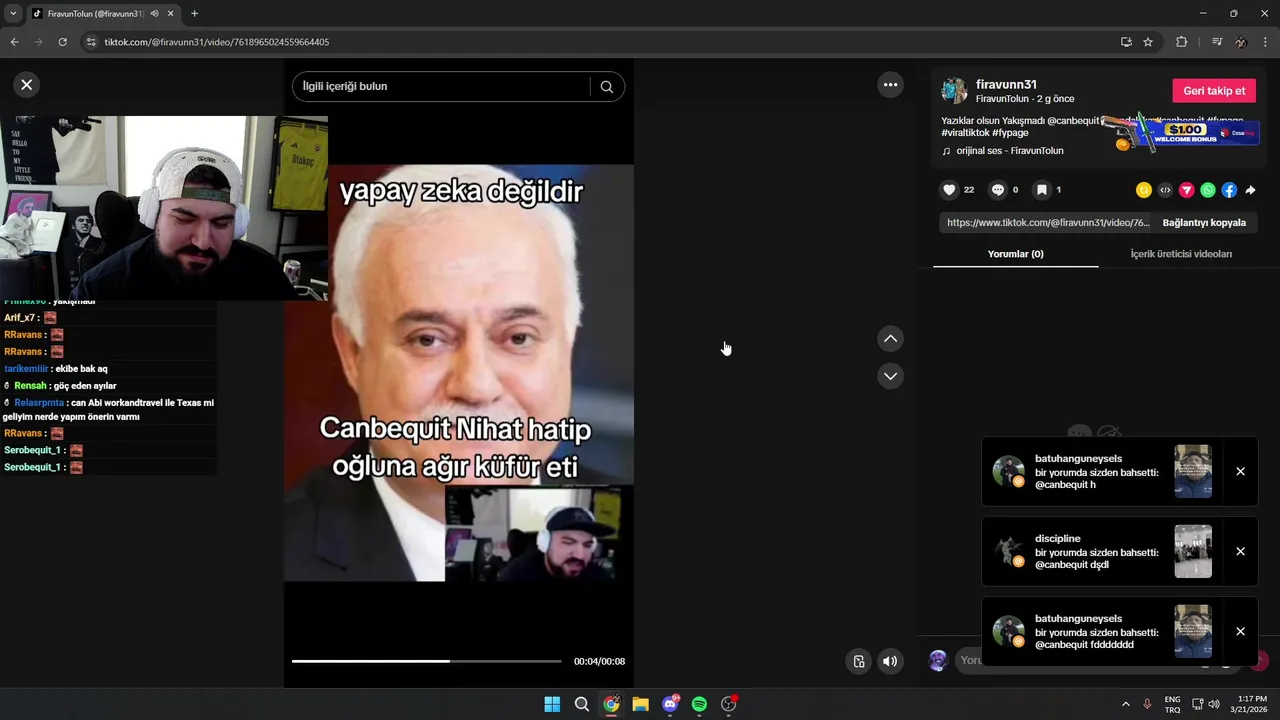Click the search magnifier in related content box
This screenshot has width=1280, height=720.
click(x=606, y=86)
